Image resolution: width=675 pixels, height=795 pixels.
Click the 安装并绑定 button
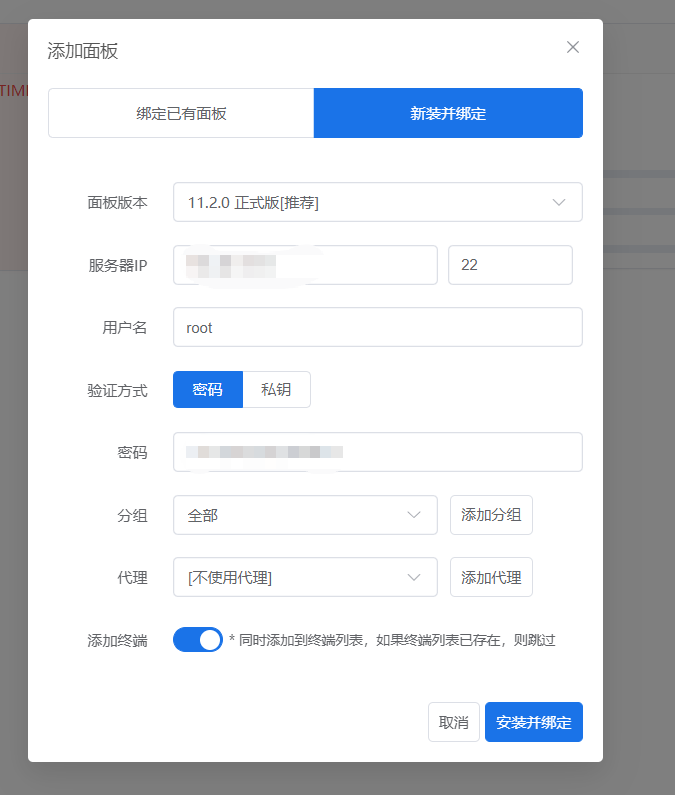click(534, 722)
